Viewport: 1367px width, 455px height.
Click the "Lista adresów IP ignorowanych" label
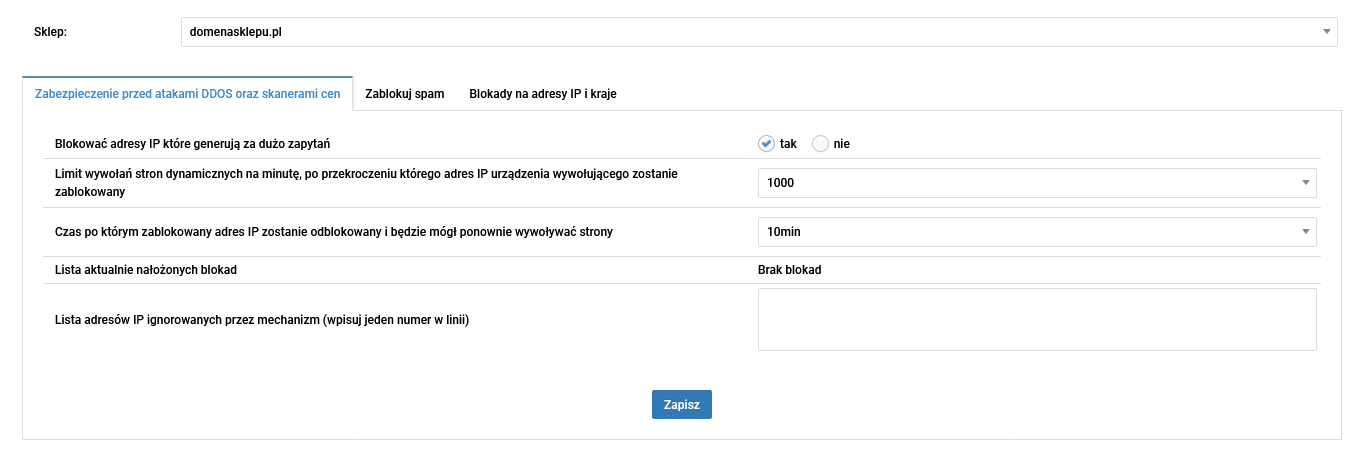click(262, 320)
